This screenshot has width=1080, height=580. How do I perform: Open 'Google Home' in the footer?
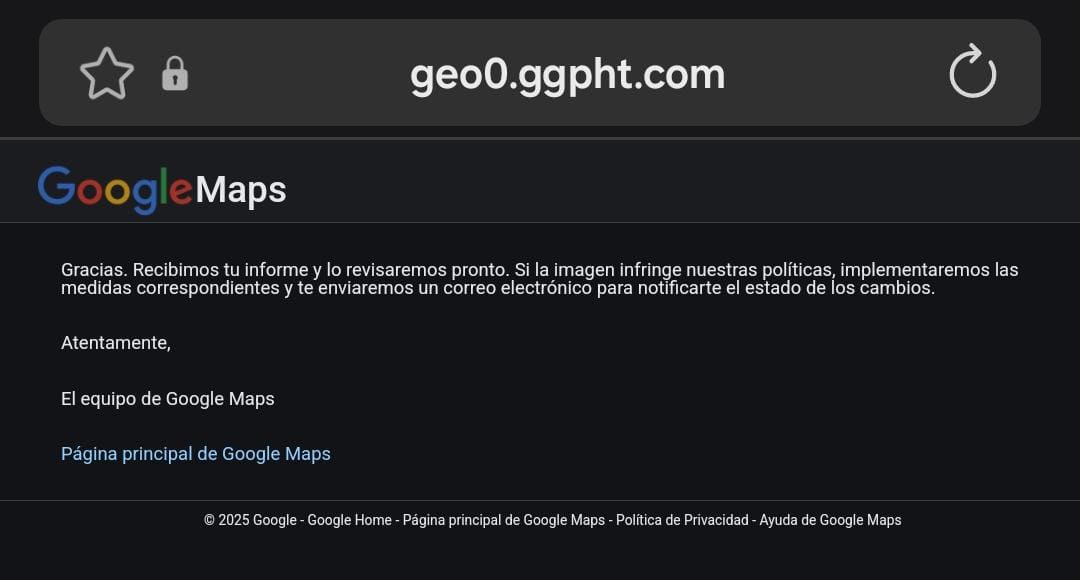[349, 520]
